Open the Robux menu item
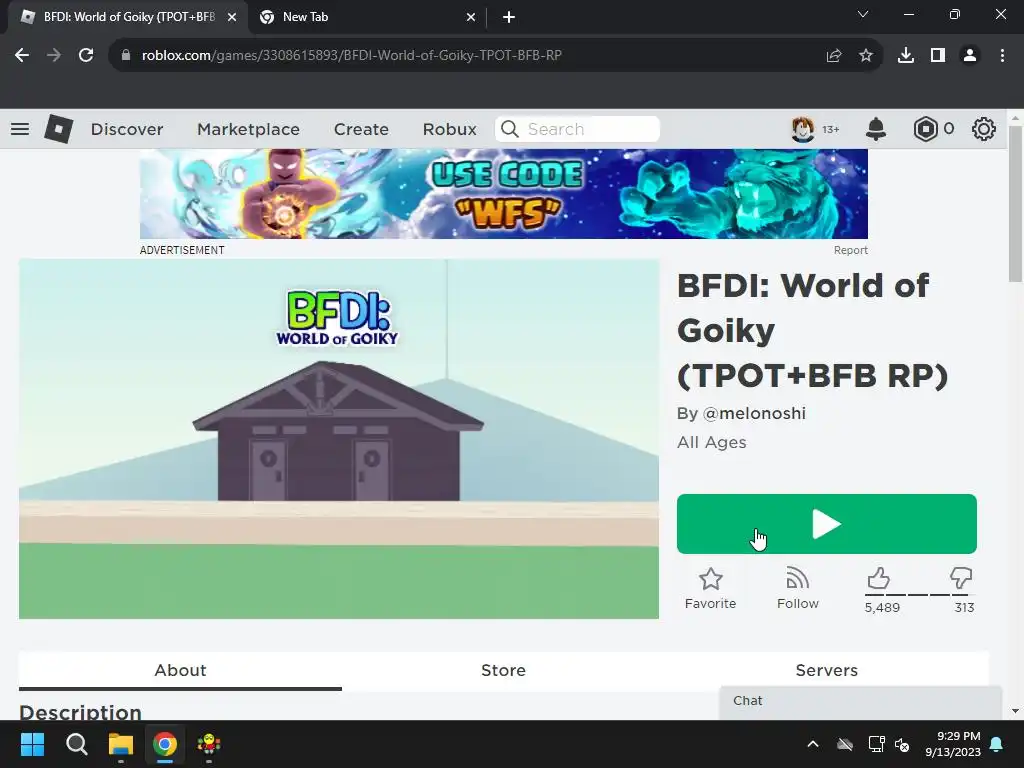 coord(449,129)
